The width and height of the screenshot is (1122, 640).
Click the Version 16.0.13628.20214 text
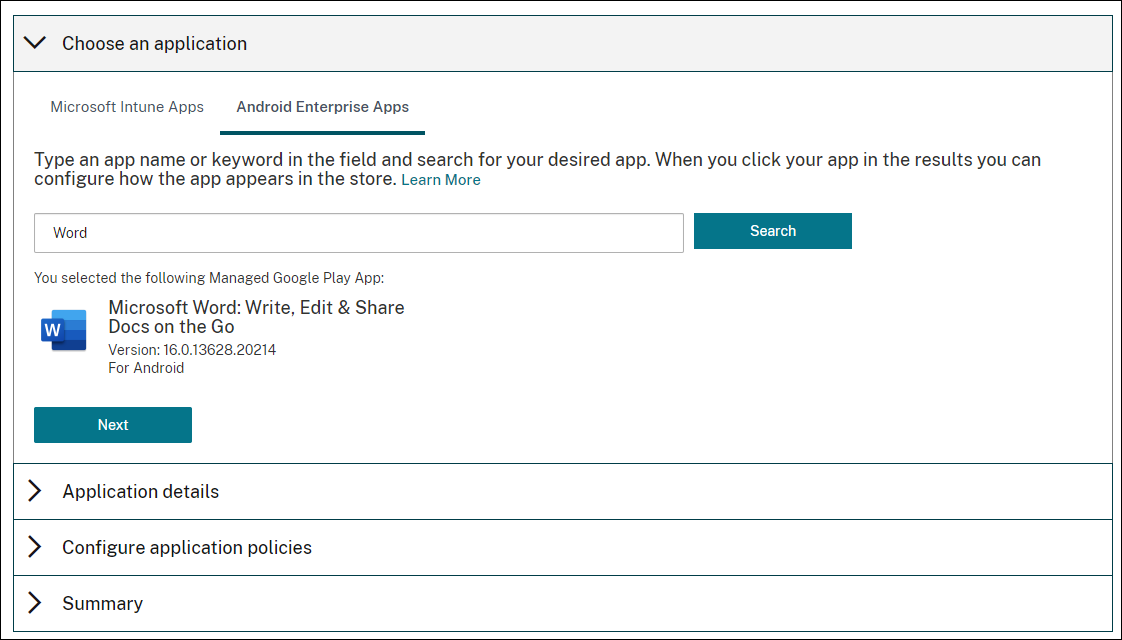[192, 350]
